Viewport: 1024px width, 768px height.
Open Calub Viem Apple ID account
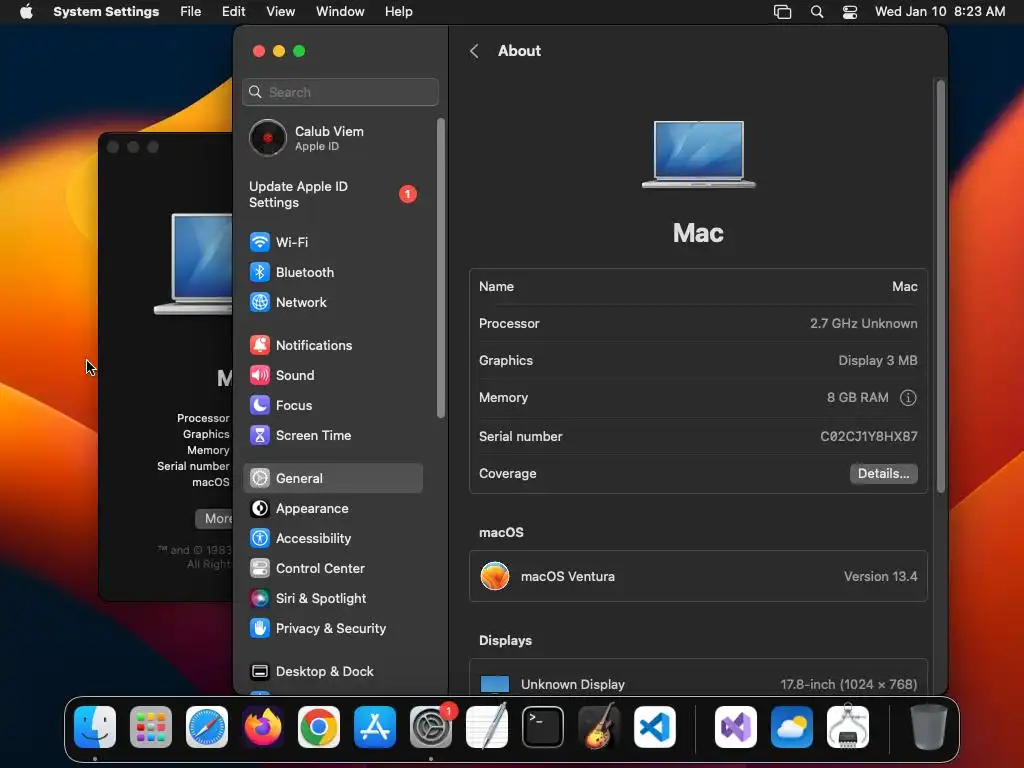[333, 138]
